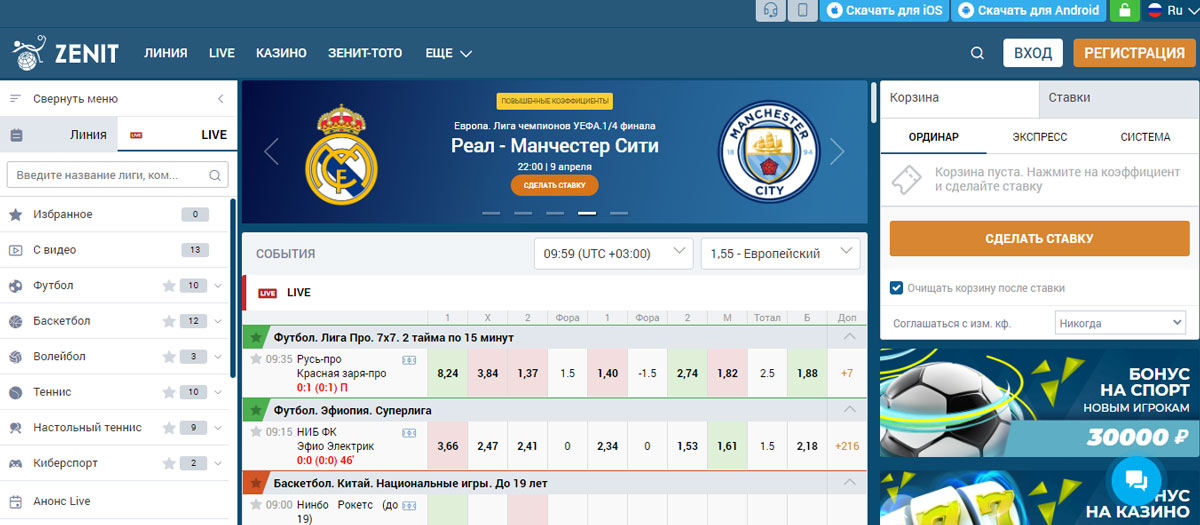The height and width of the screenshot is (525, 1200).
Task: Collapse the Эфиопия Суперлига league block
Action: point(850,410)
